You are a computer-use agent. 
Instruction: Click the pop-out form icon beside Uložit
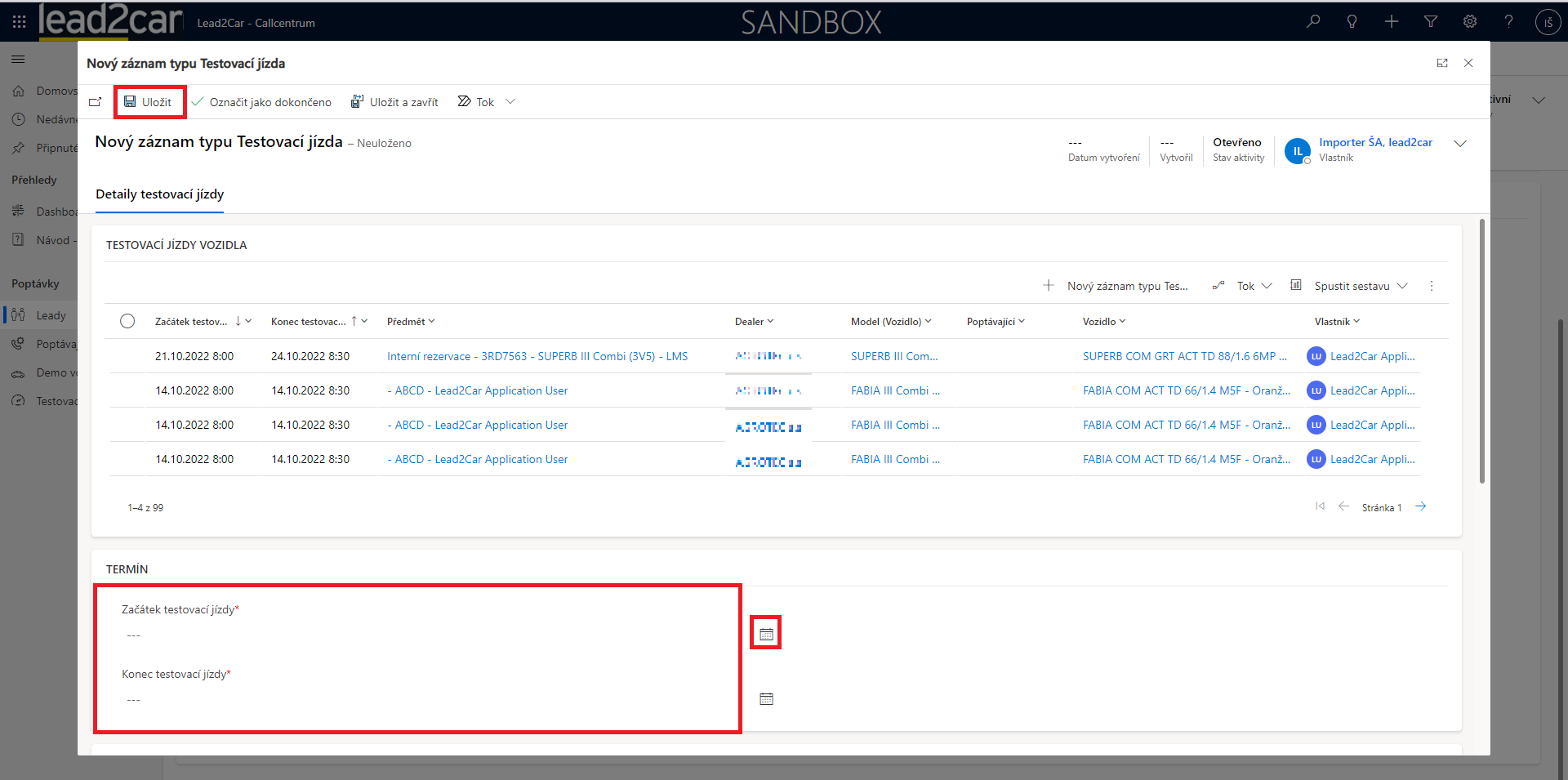(96, 102)
